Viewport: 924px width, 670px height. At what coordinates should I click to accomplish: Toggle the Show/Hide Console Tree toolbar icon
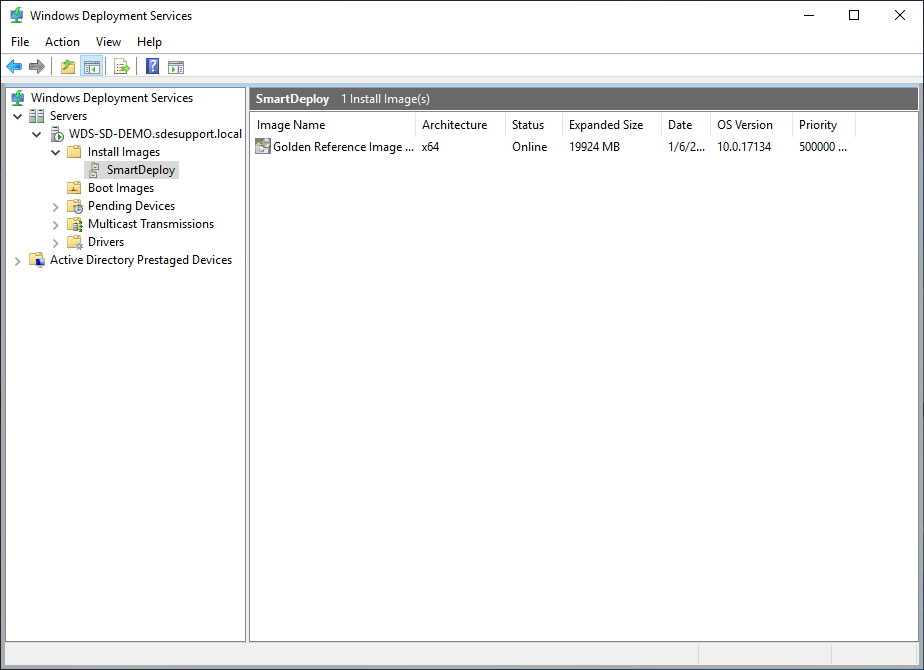[92, 67]
